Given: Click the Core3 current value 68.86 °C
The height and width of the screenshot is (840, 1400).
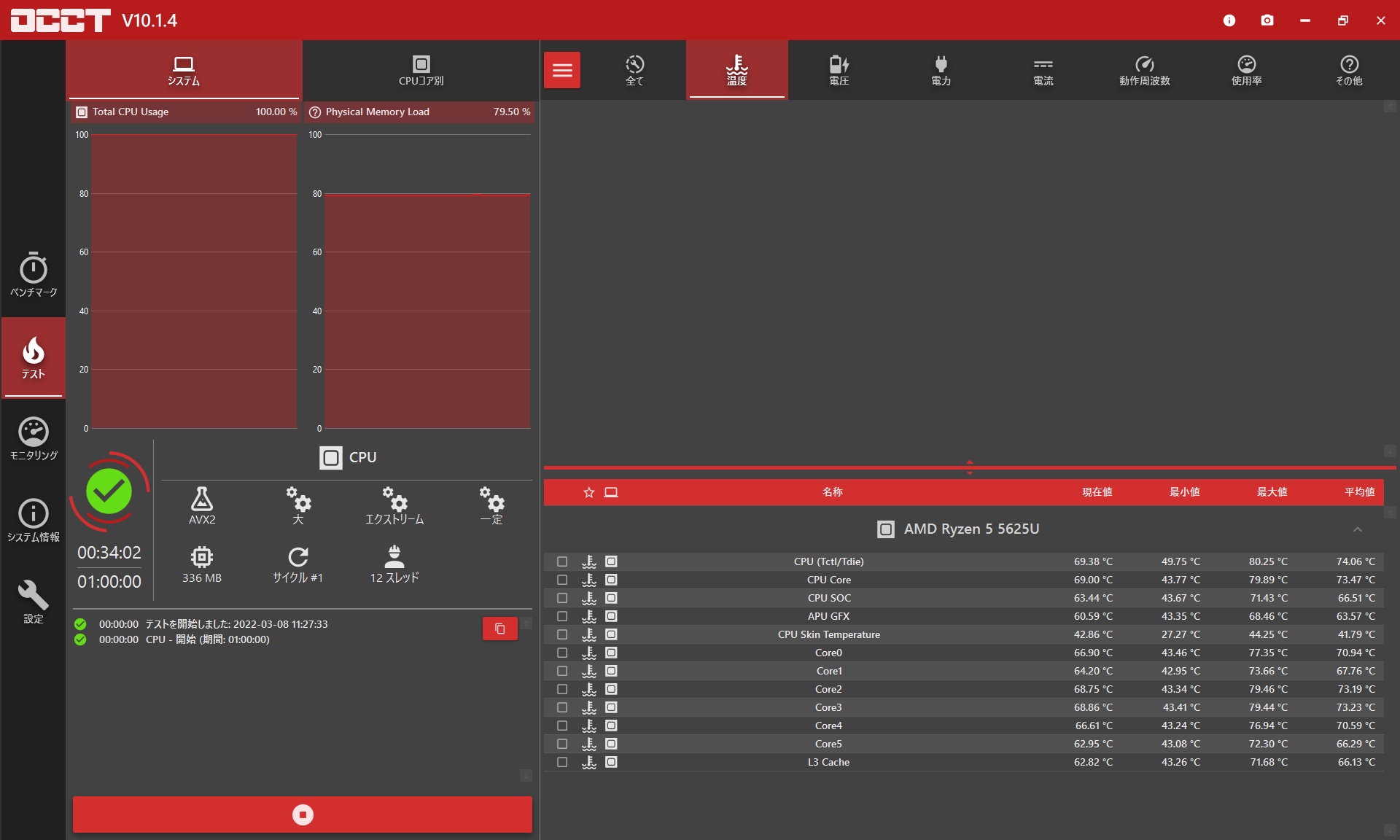Looking at the screenshot, I should [x=1093, y=707].
